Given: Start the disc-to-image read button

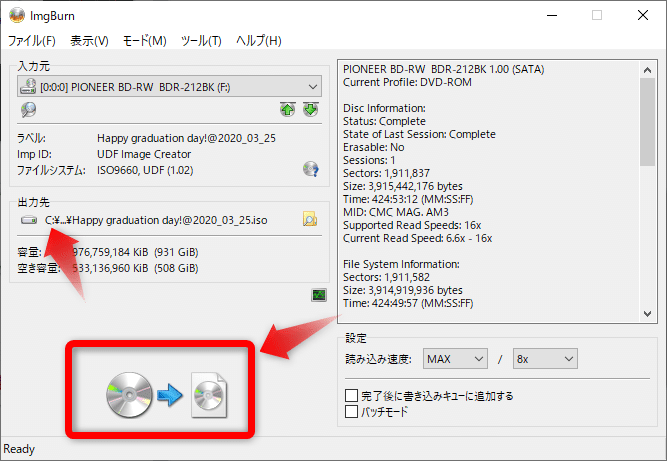Looking at the screenshot, I should [x=166, y=395].
